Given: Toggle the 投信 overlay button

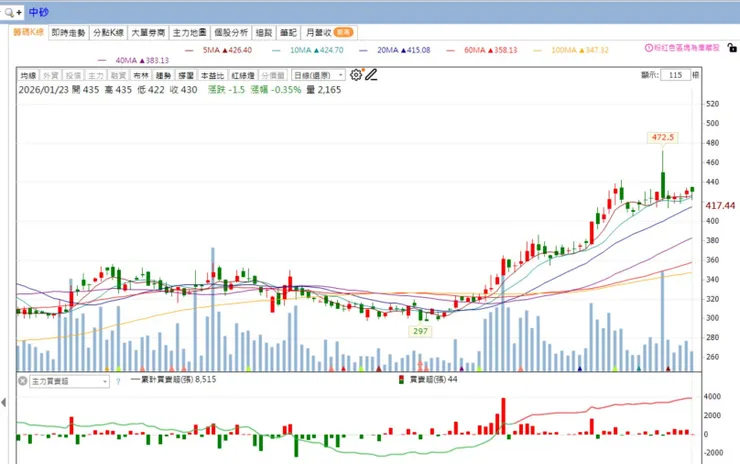Looking at the screenshot, I should (73, 76).
